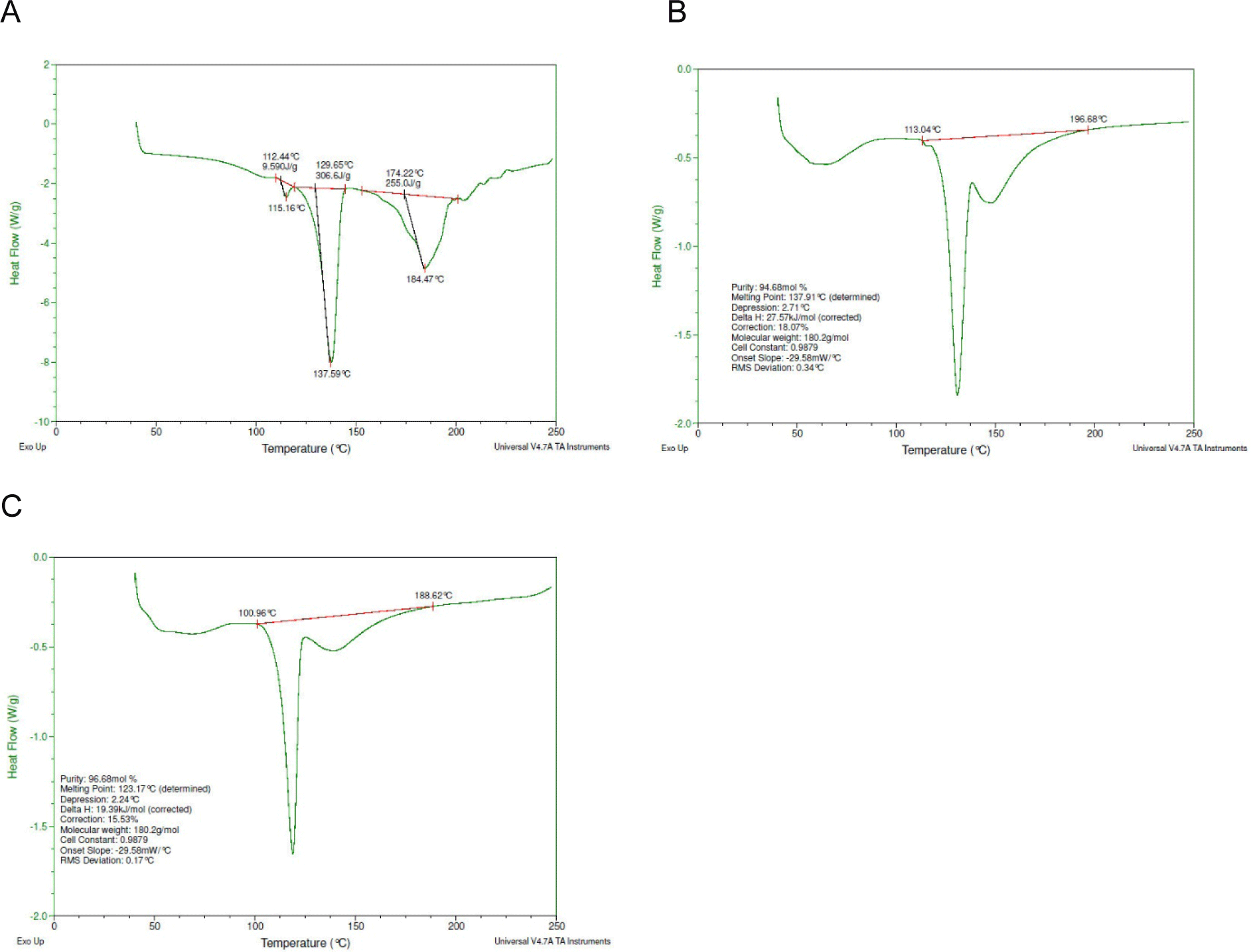Click the 129.65°C onset temperature label
Screen dimensions: 1251x952
pyautogui.click(x=334, y=165)
